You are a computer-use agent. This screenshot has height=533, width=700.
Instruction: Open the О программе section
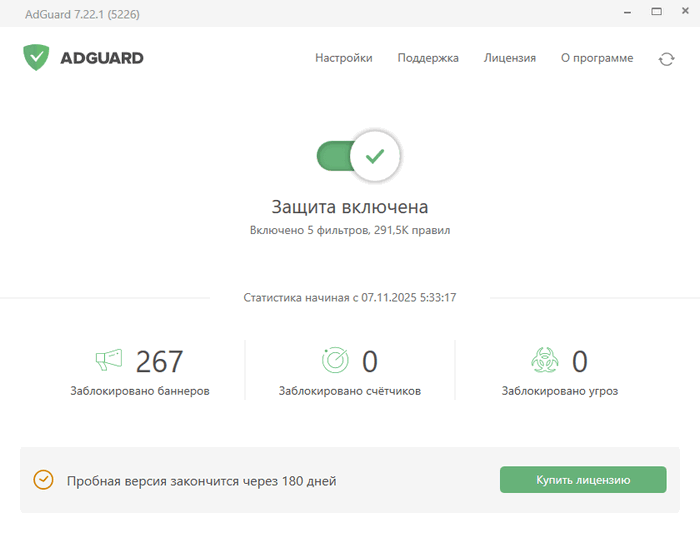pos(597,58)
